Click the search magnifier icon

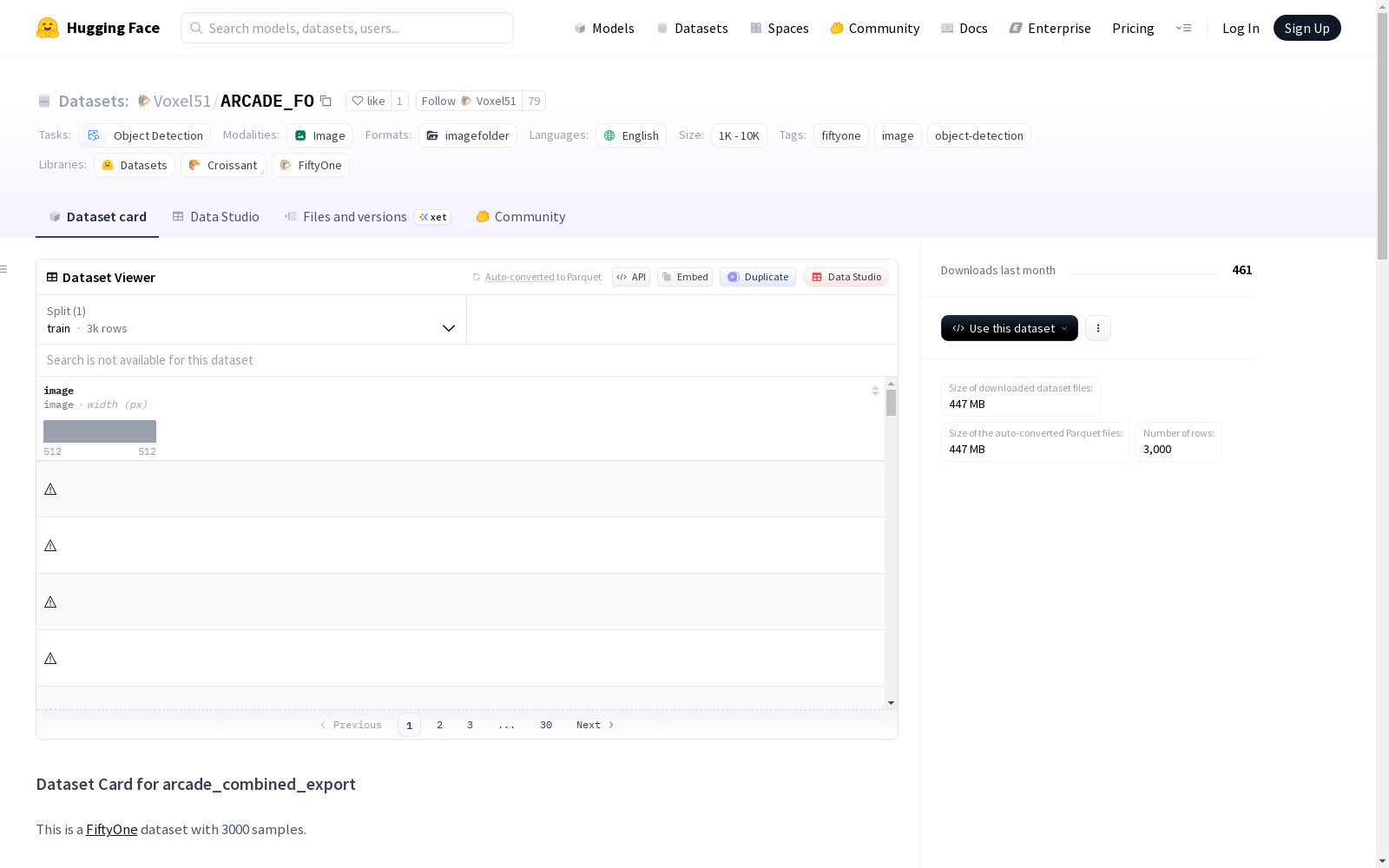pyautogui.click(x=196, y=28)
